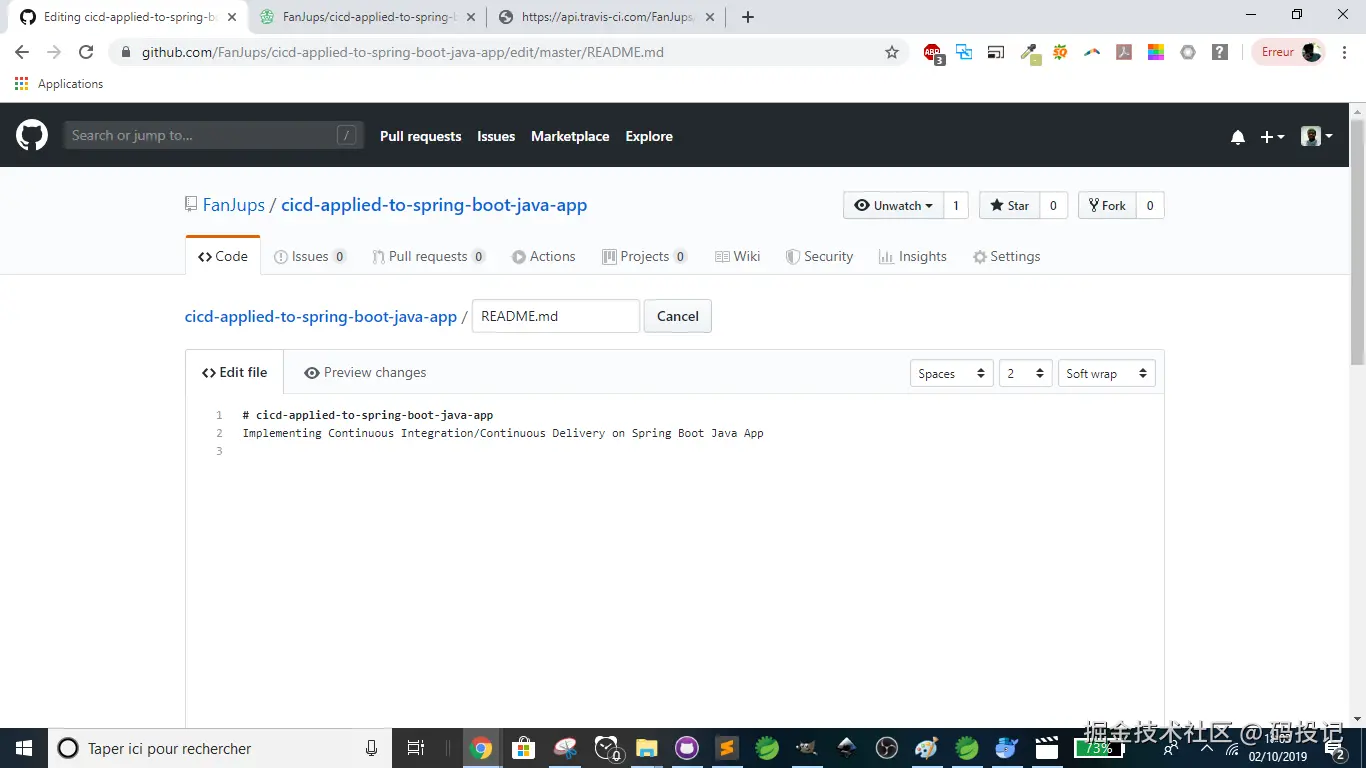The height and width of the screenshot is (768, 1366).
Task: Go to Marketplace
Action: pos(570,137)
